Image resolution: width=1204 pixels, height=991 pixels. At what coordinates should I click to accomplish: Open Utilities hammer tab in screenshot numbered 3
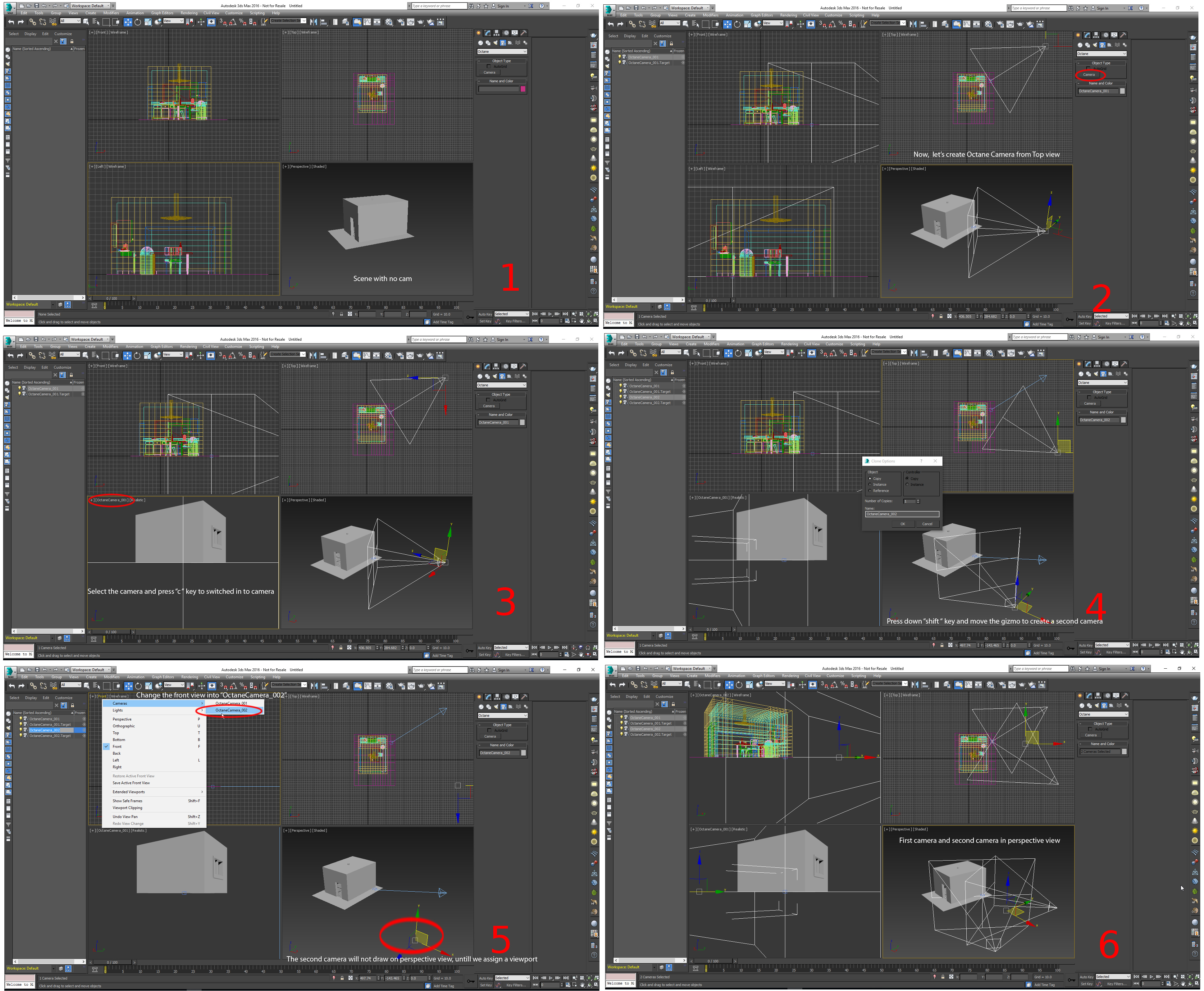[523, 366]
